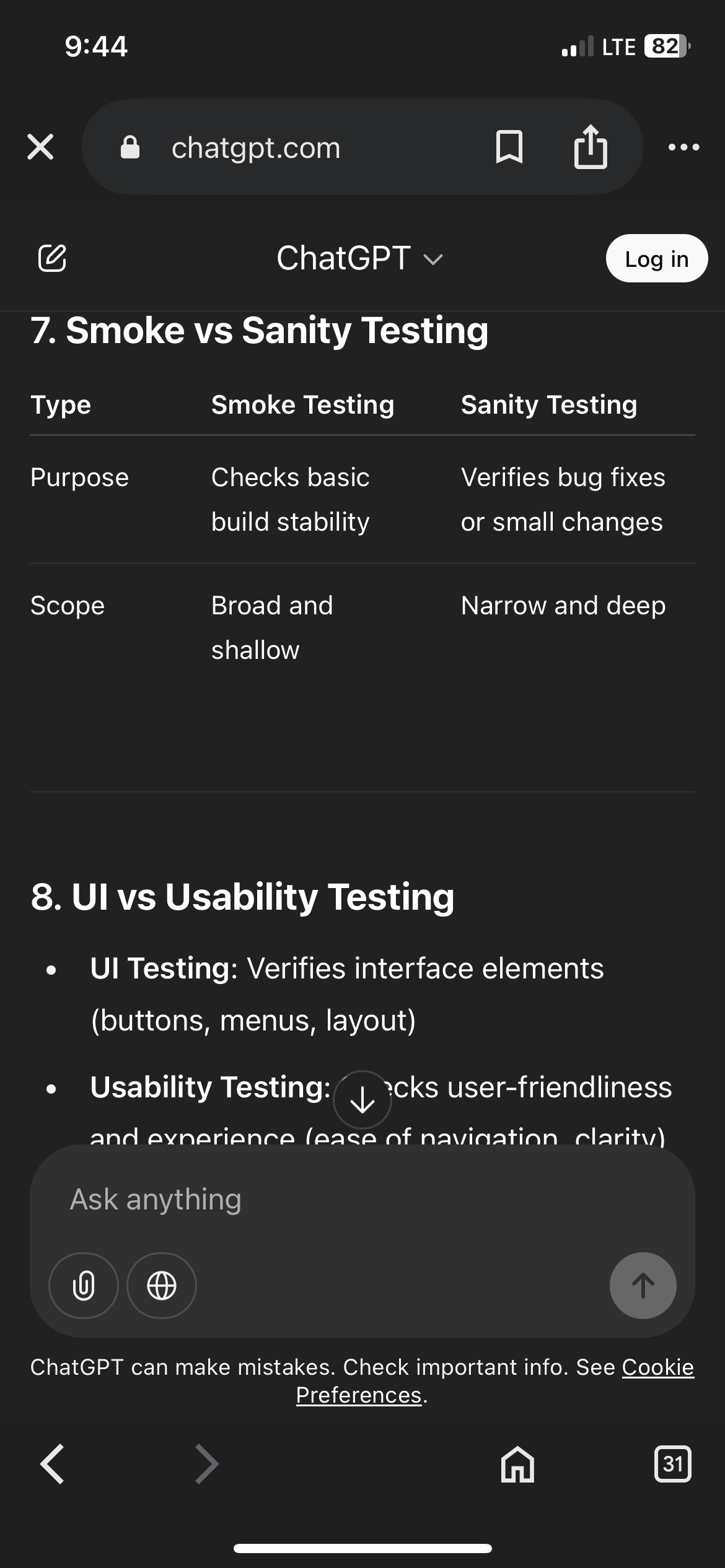Tap the share icon in address bar
The width and height of the screenshot is (725, 1568).
[591, 147]
